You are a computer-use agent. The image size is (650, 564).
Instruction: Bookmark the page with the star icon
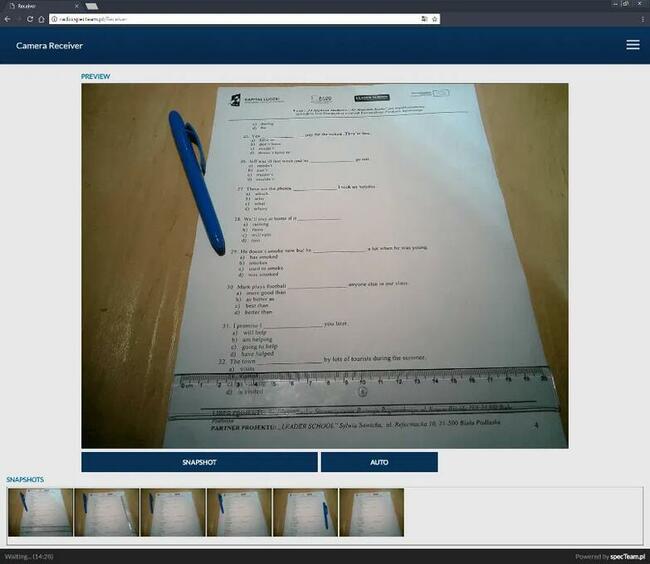coord(434,19)
